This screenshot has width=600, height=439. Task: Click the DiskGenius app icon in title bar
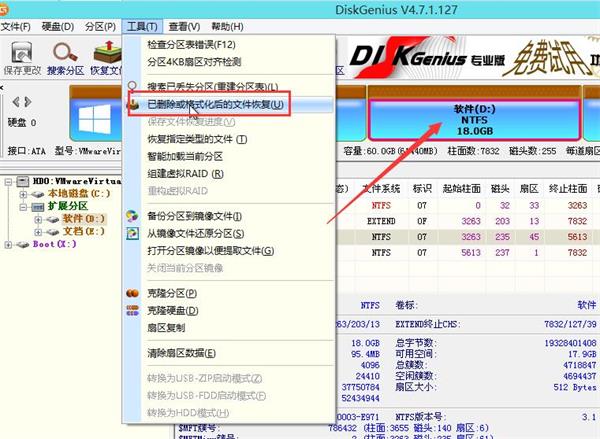[x=3, y=9]
